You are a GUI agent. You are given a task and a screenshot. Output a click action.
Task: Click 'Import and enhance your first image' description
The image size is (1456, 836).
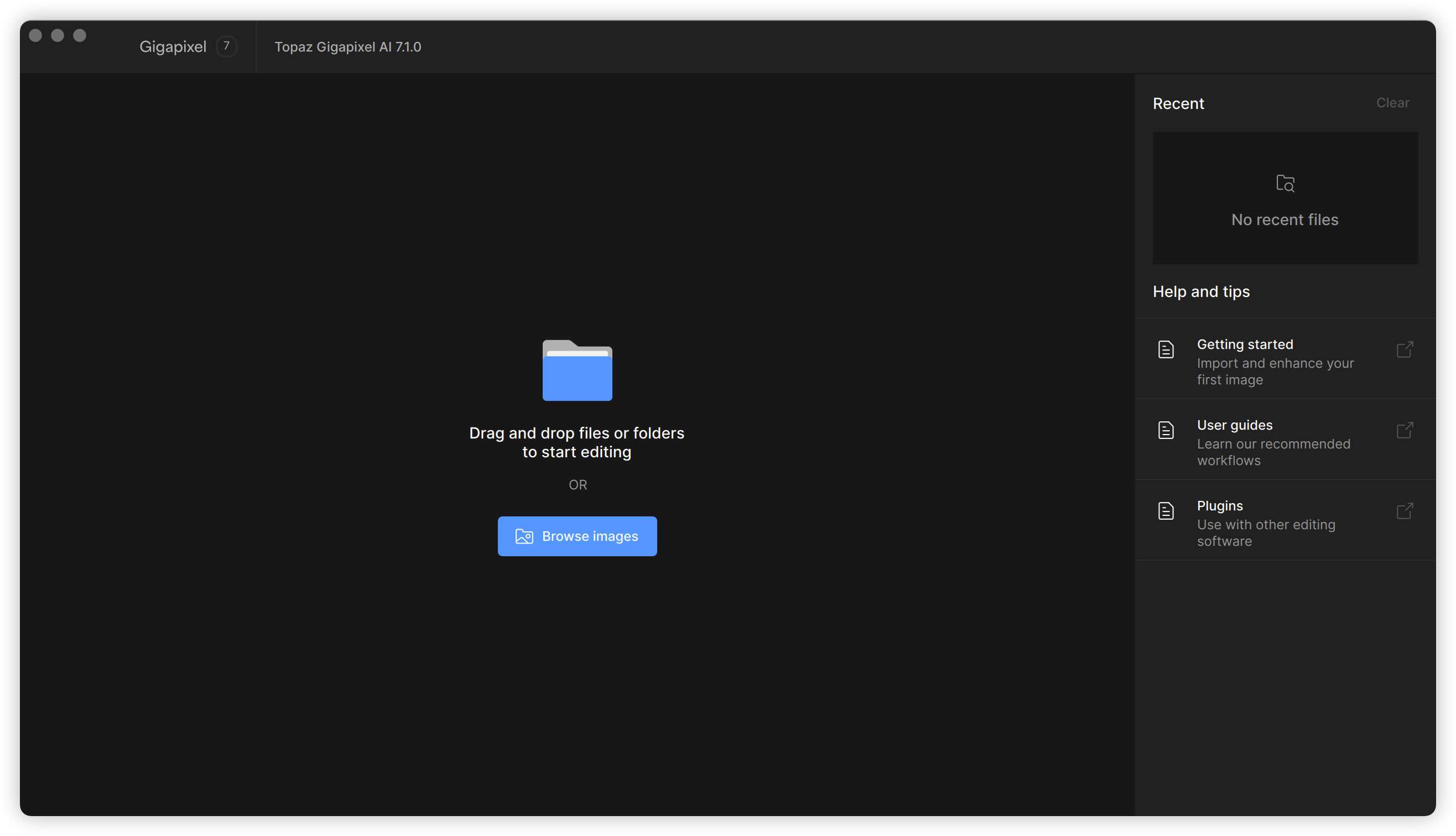pos(1275,372)
